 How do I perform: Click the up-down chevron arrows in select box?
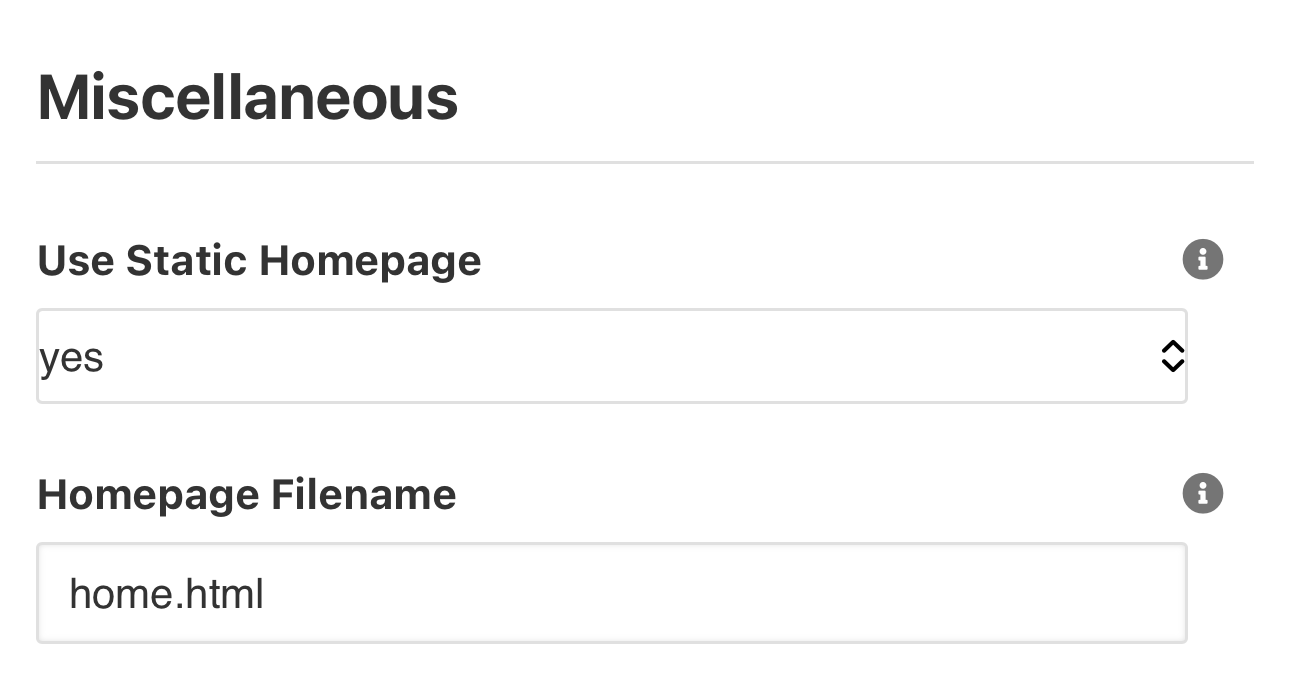click(x=1172, y=356)
